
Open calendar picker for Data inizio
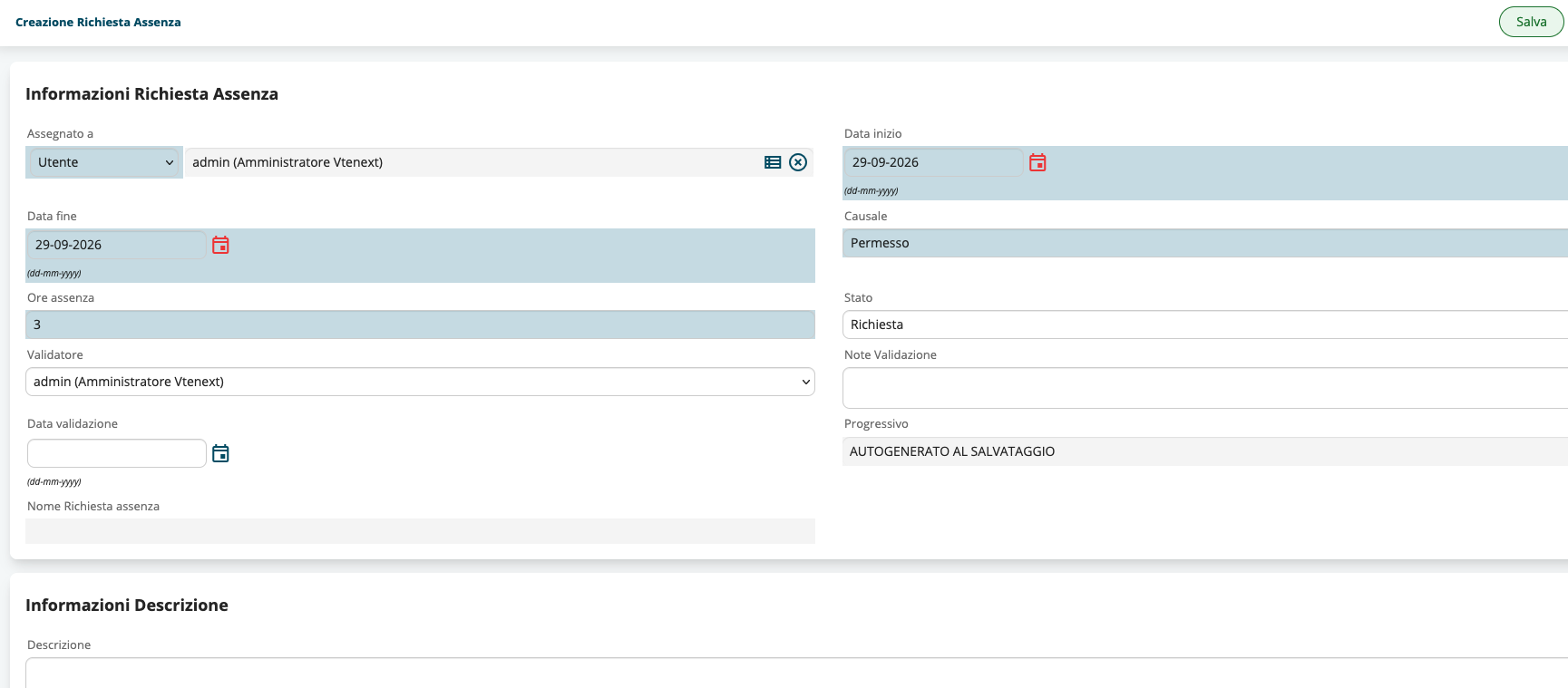tap(1037, 162)
